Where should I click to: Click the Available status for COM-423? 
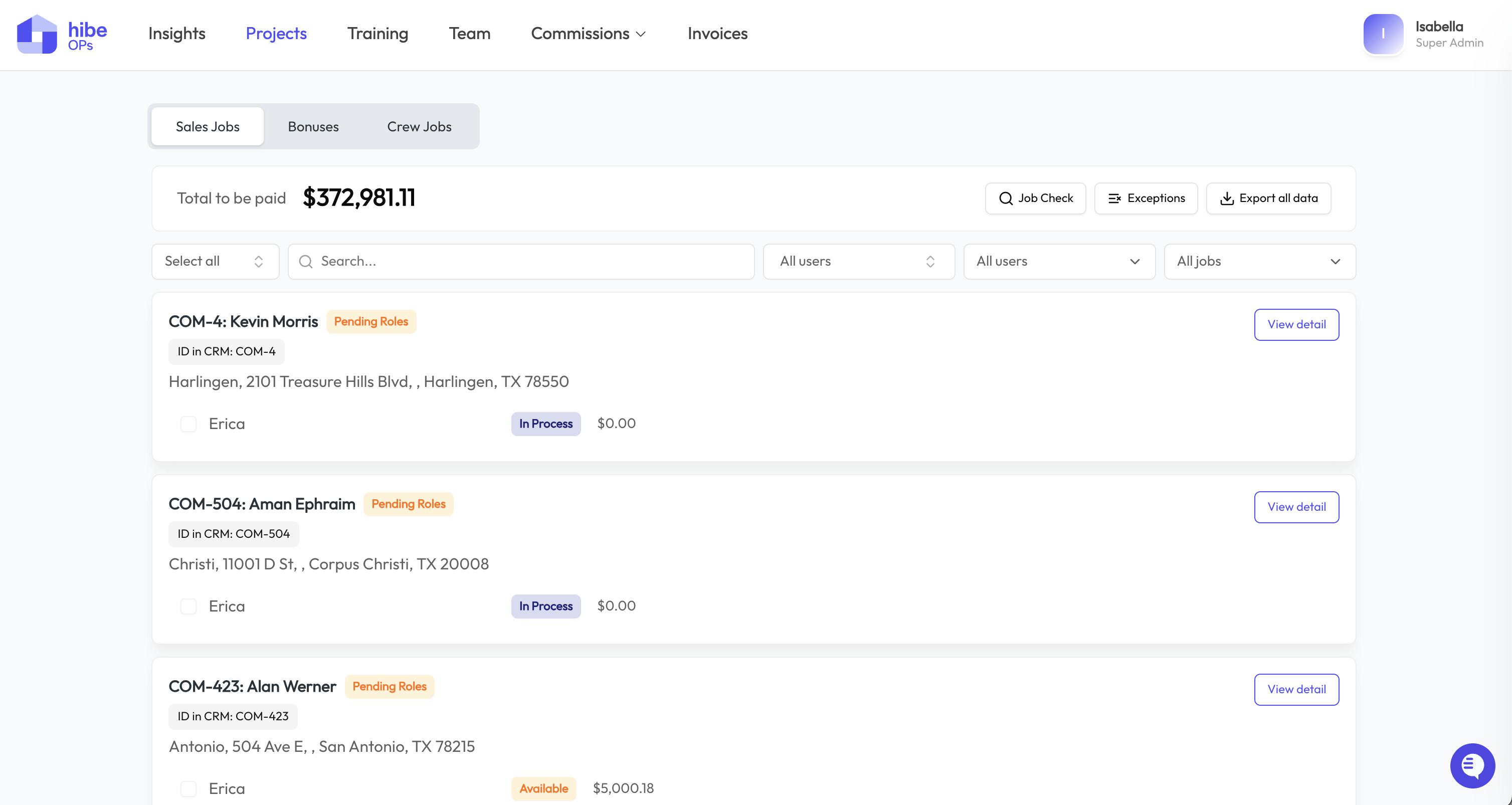tap(543, 788)
